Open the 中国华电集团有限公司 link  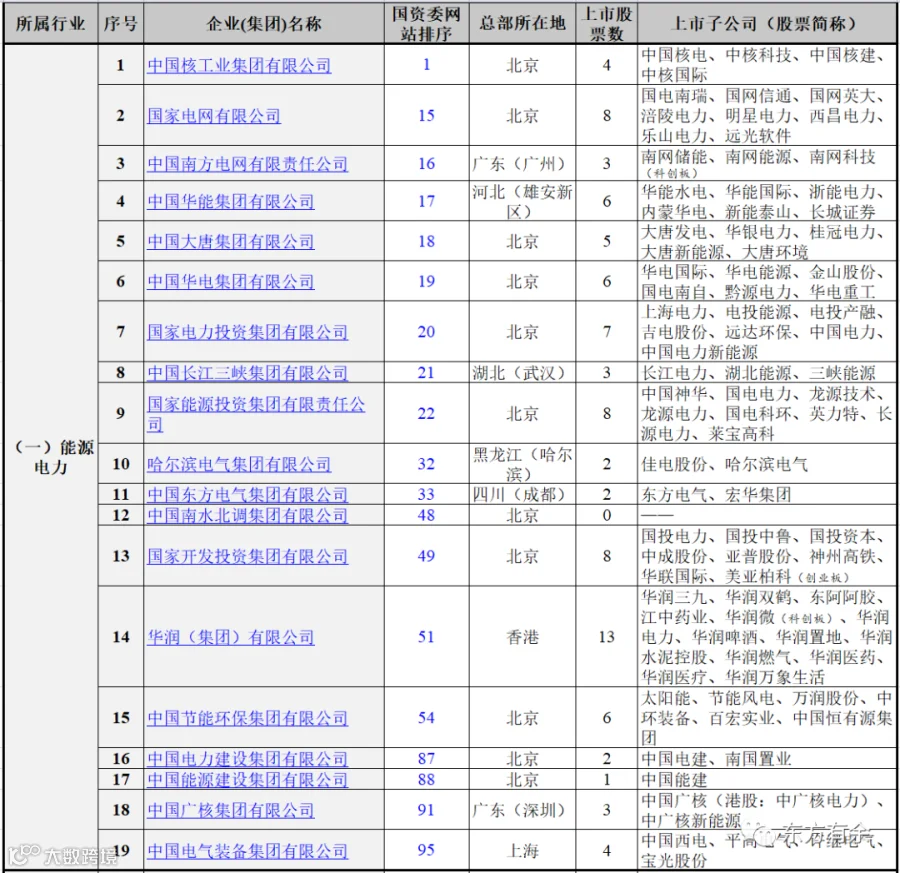pos(230,282)
